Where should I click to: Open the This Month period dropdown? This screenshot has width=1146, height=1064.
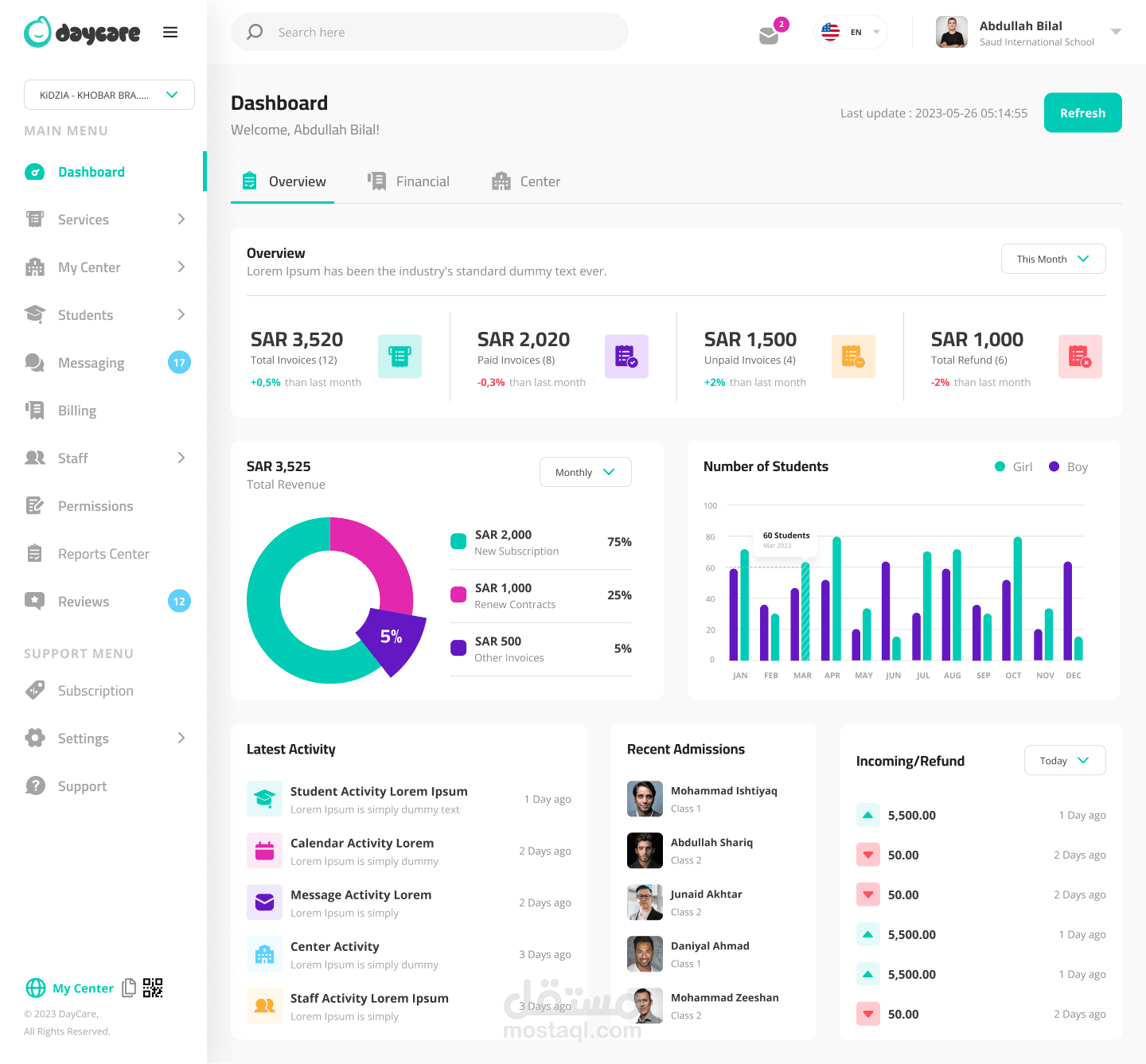[1053, 259]
